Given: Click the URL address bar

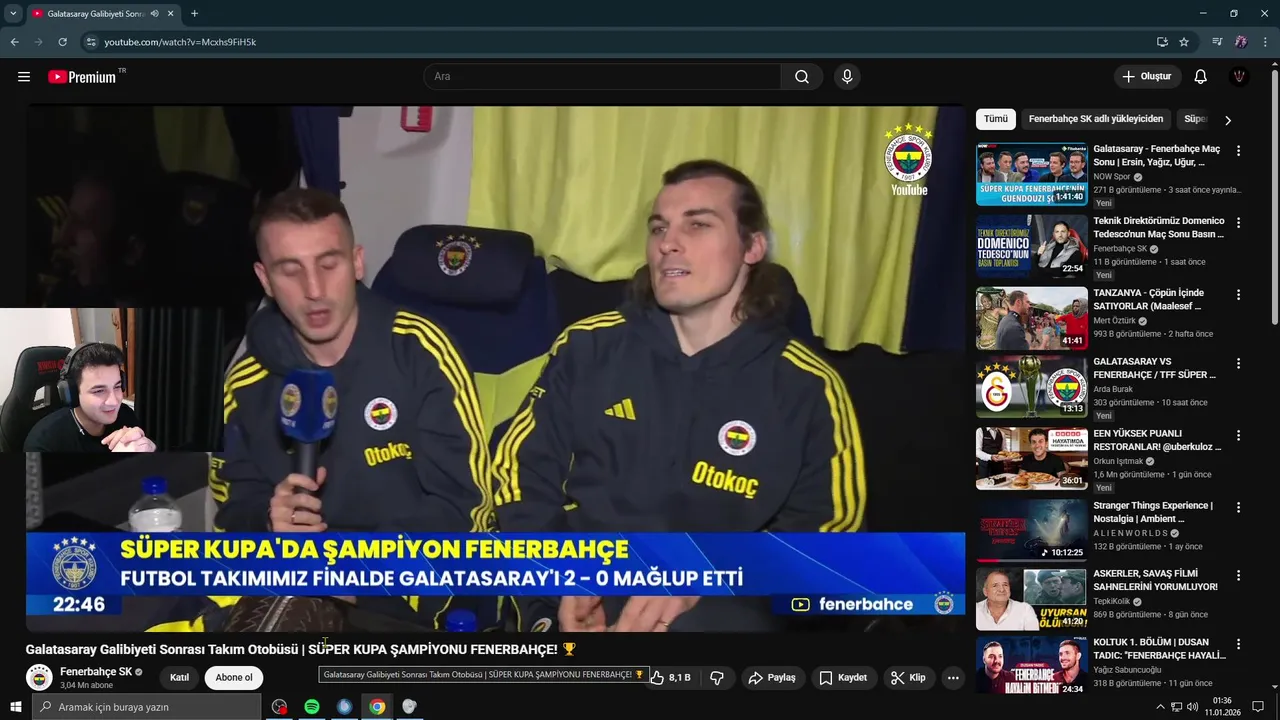Looking at the screenshot, I should pos(620,42).
